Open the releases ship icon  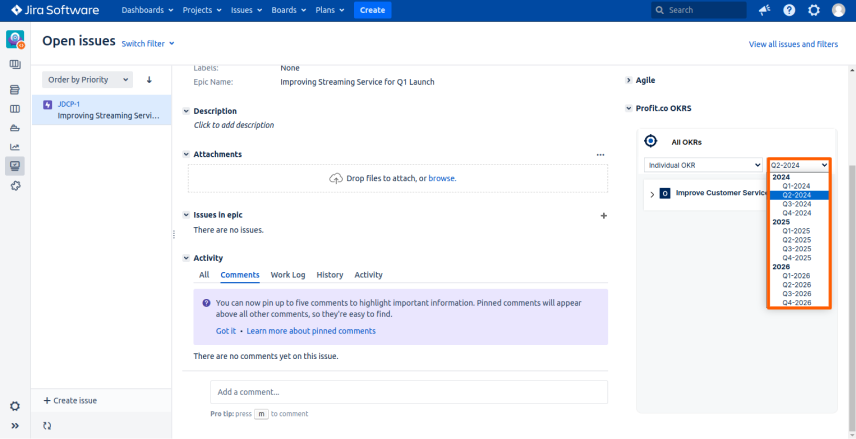[15, 128]
